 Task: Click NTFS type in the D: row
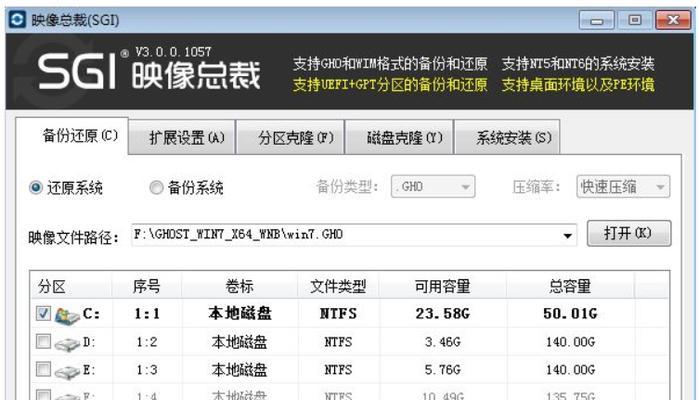[x=338, y=342]
